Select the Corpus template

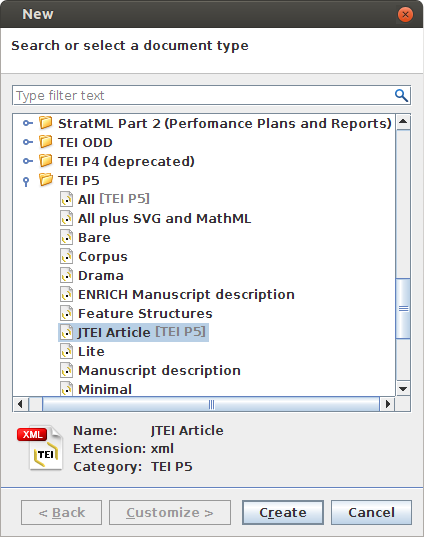click(103, 257)
